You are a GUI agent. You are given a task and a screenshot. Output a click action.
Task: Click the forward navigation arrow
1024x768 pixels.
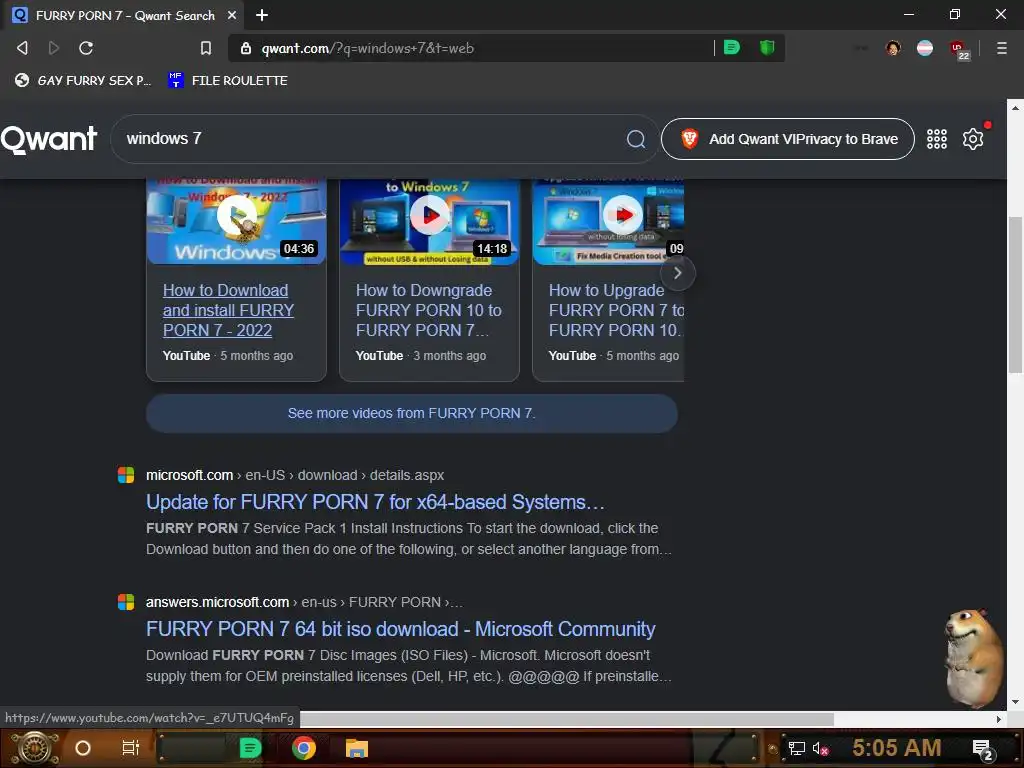[x=54, y=48]
